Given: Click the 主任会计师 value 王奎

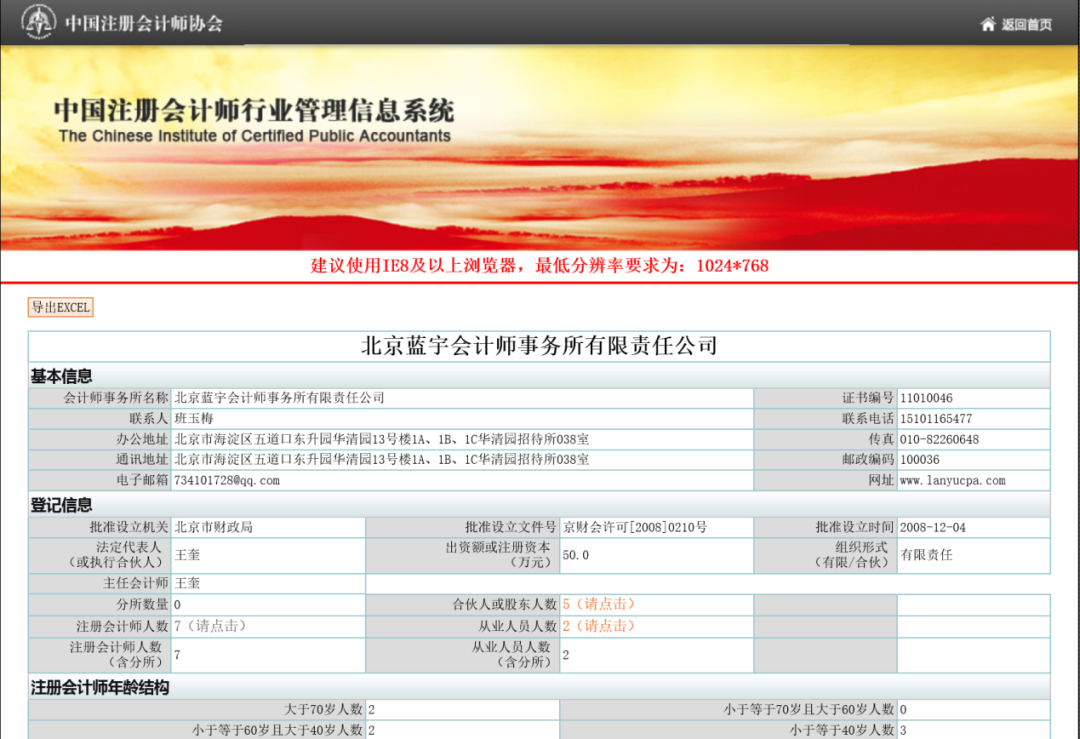Looking at the screenshot, I should (x=187, y=583).
